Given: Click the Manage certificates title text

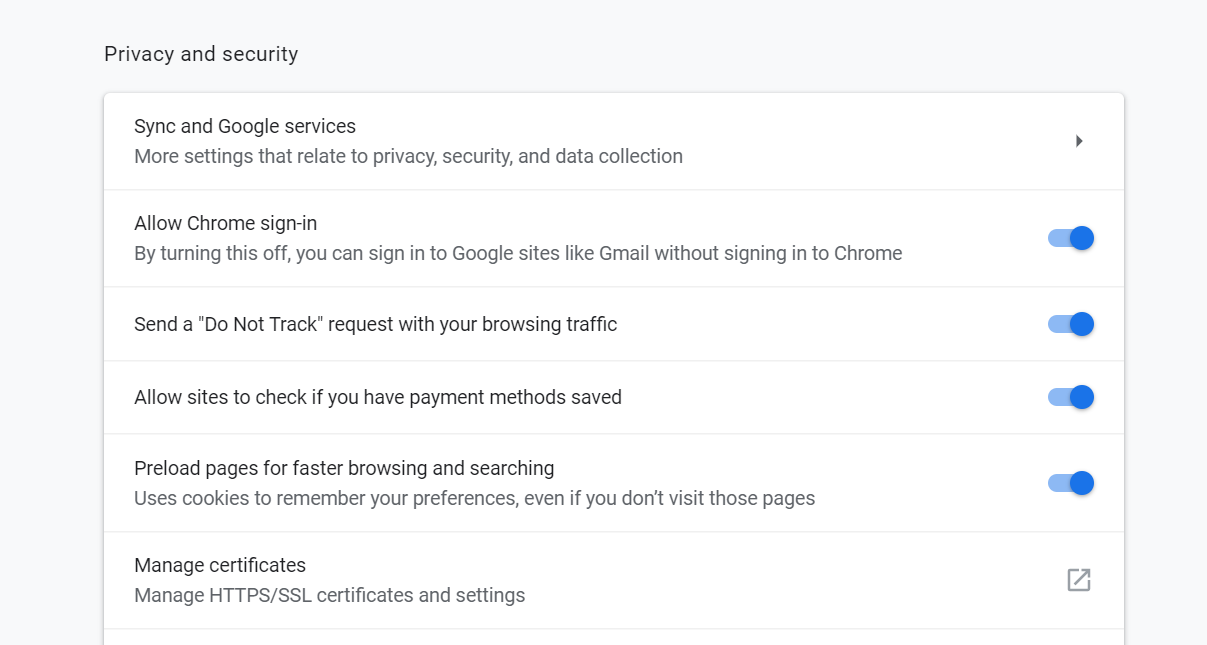Looking at the screenshot, I should (x=220, y=565).
